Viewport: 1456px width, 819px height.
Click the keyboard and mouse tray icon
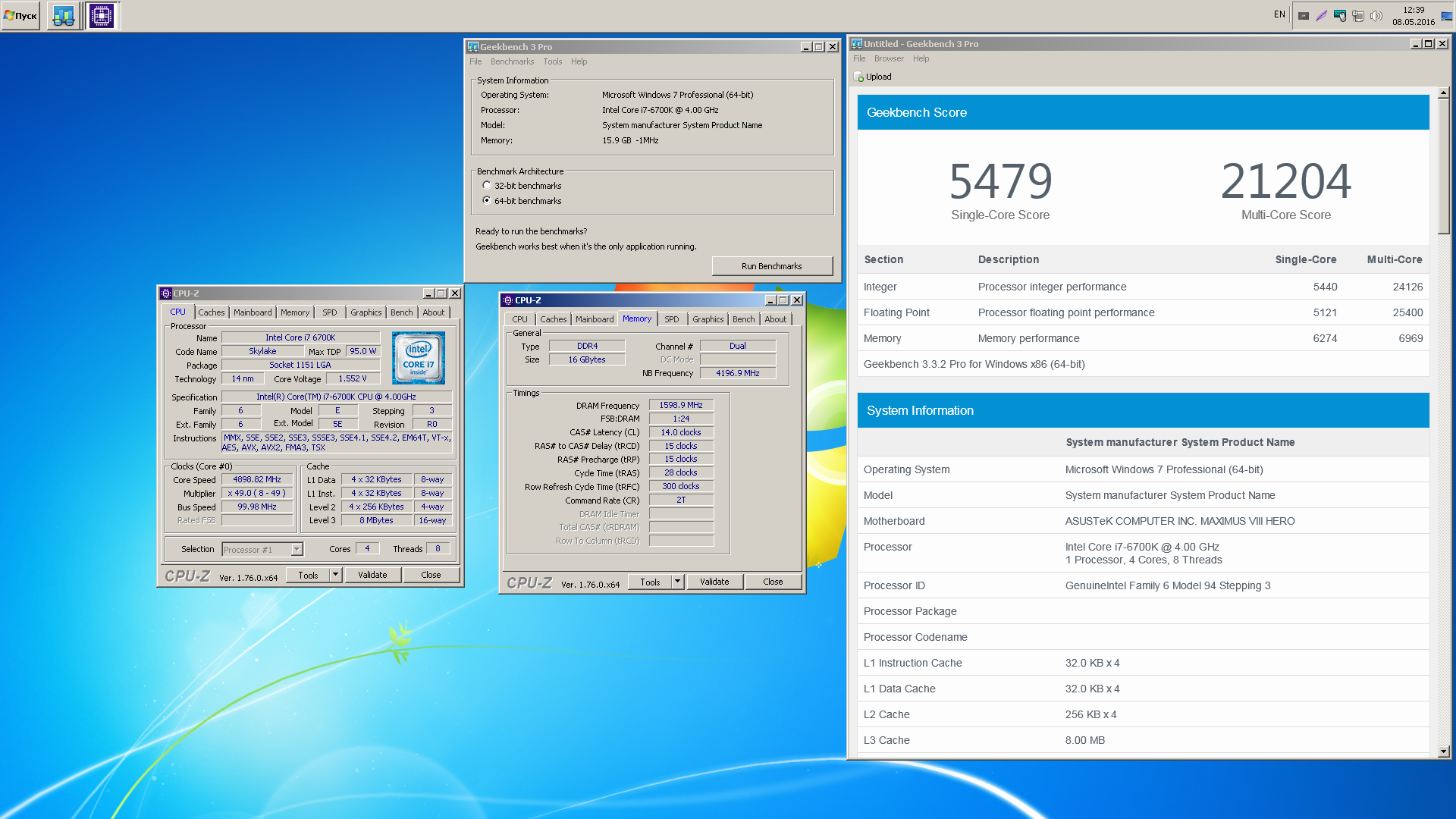click(x=1340, y=15)
